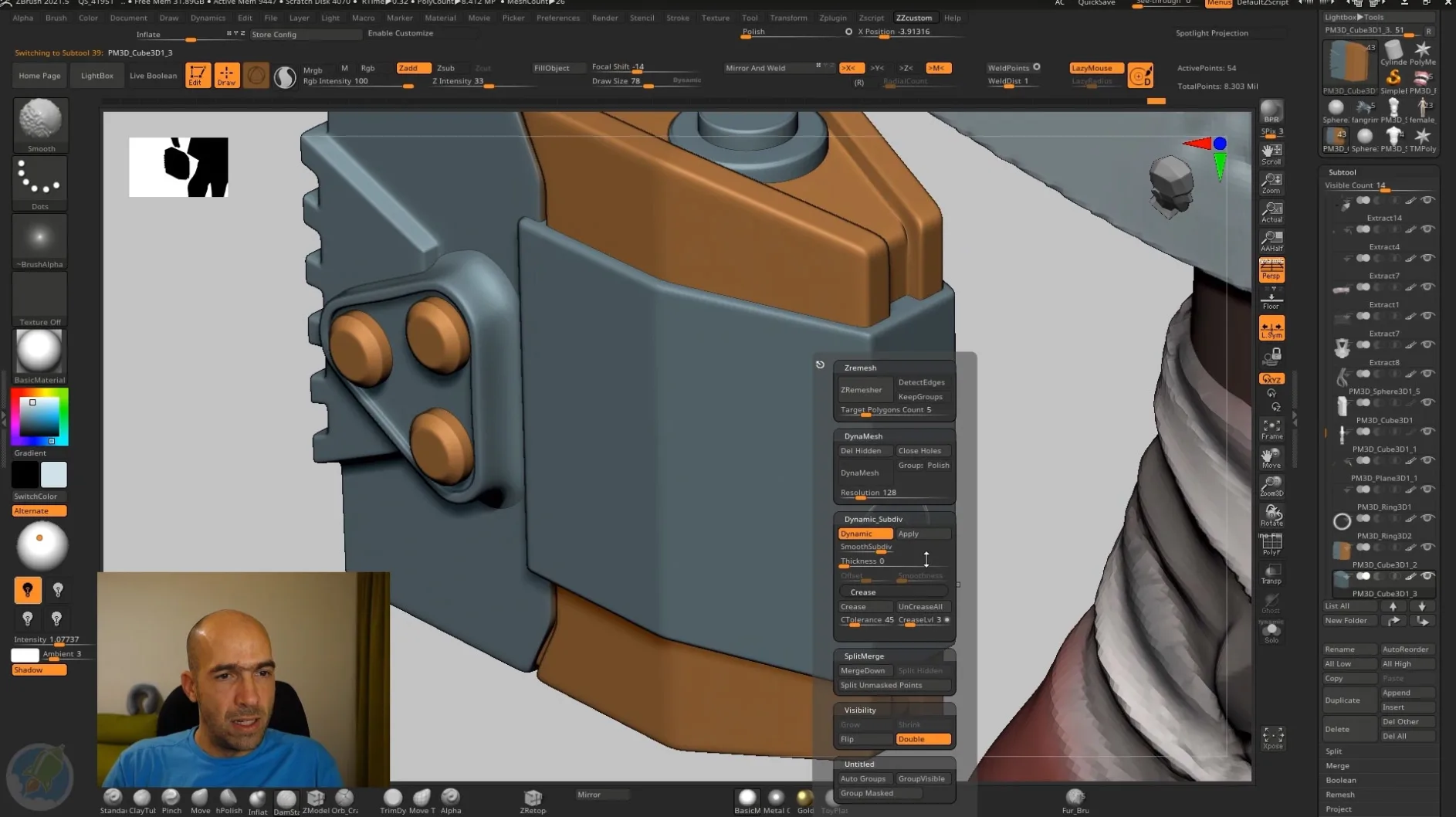Screen dimensions: 1456x817
Task: Toggle Solo mode icon
Action: pos(1271,632)
